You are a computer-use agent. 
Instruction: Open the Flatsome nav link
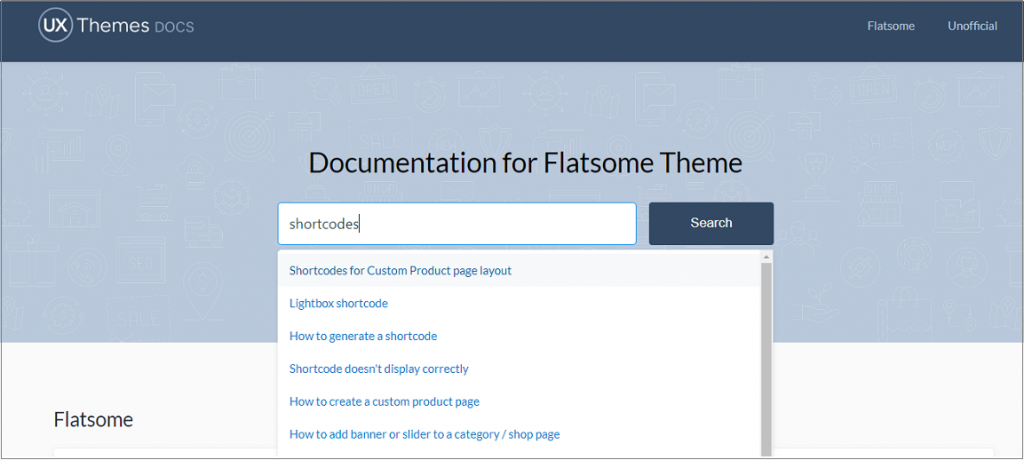pos(891,26)
